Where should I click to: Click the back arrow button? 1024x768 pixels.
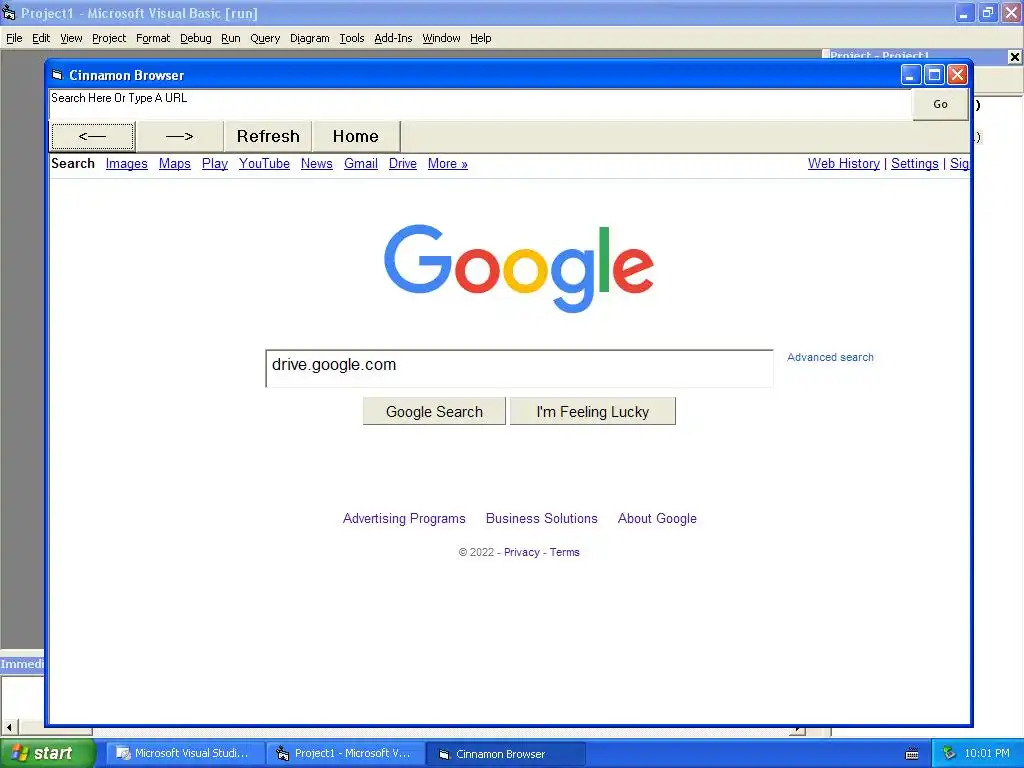(x=92, y=136)
